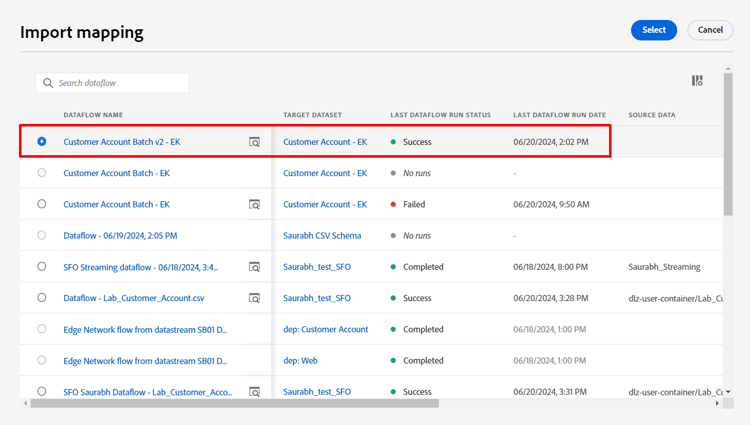Click the scroll left arrow
Image resolution: width=750 pixels, height=425 pixels.
(25, 403)
